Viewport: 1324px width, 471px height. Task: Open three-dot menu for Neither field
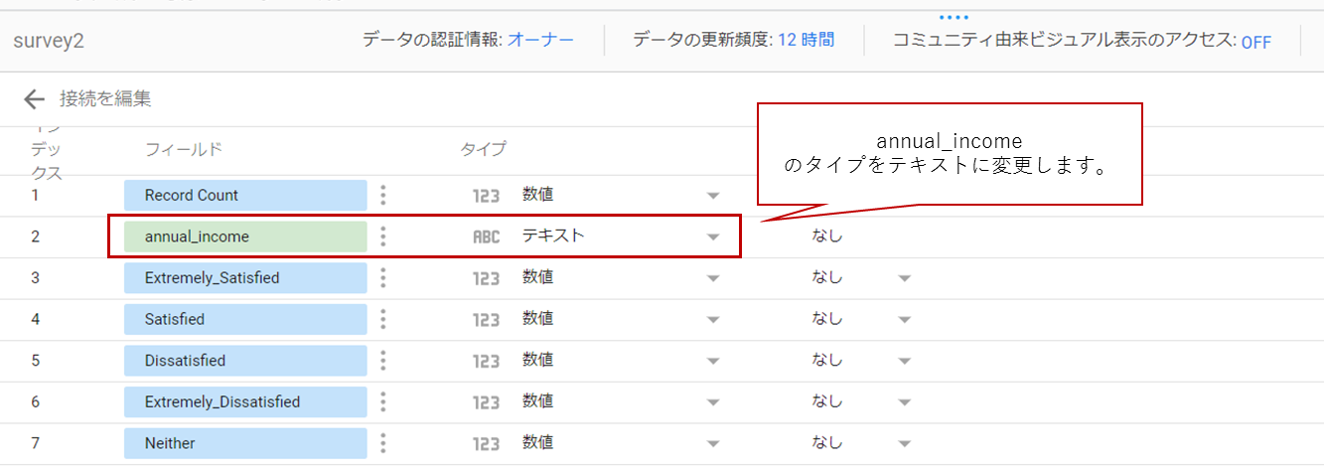(x=383, y=443)
